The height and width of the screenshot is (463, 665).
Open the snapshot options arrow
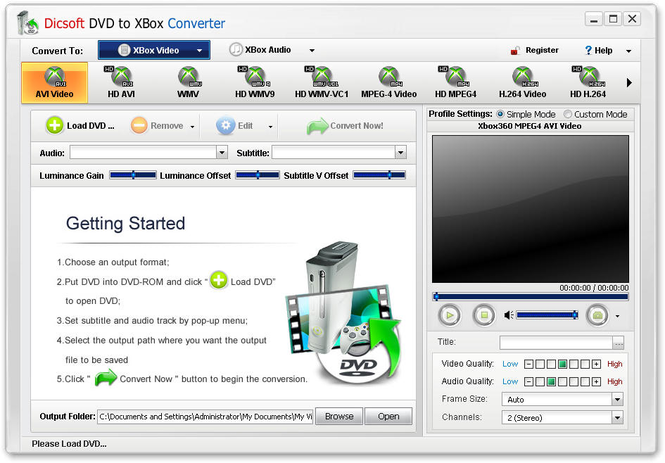click(618, 316)
